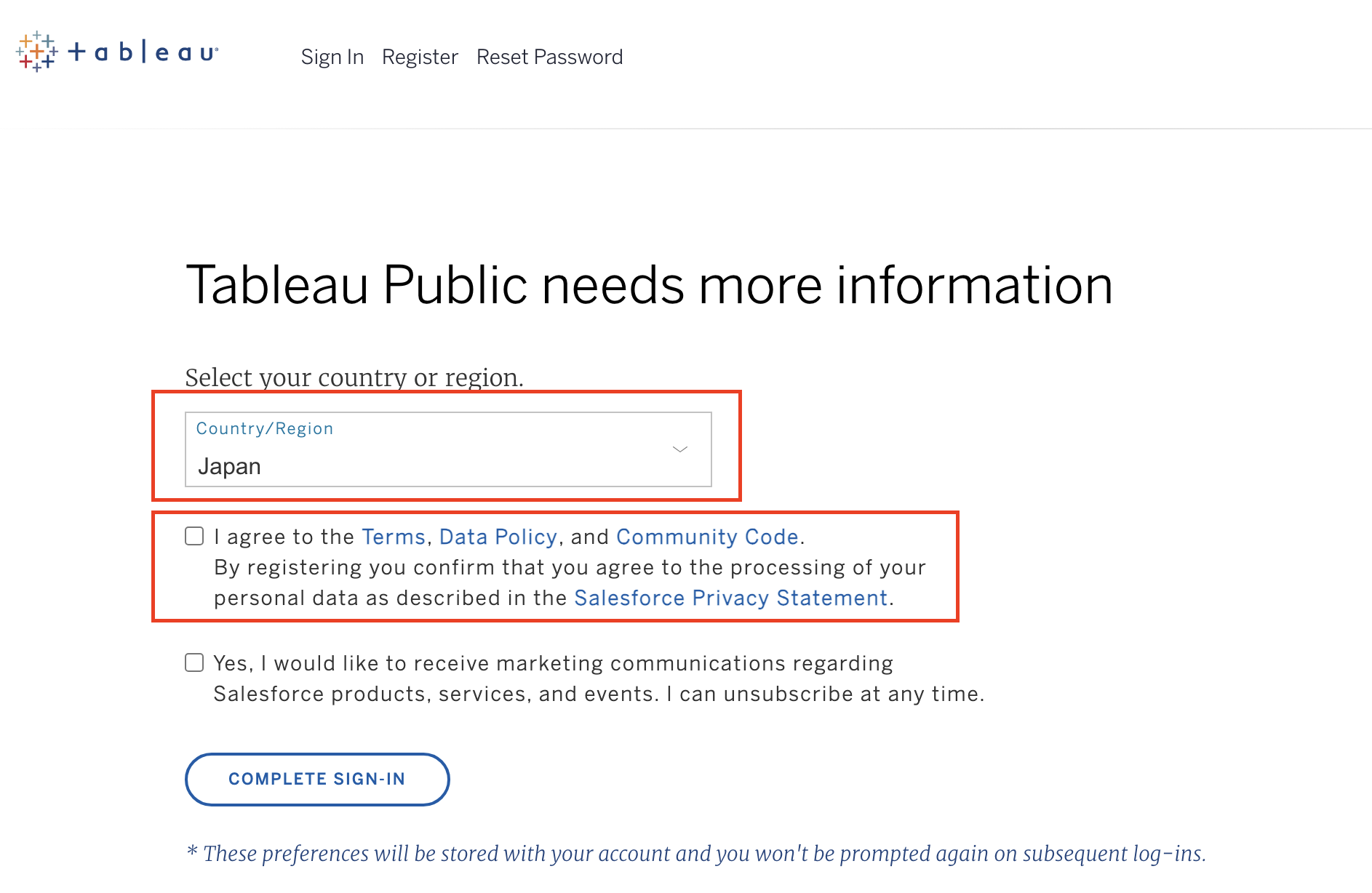Open the Community Code link
This screenshot has width=1372, height=893.
pos(707,537)
